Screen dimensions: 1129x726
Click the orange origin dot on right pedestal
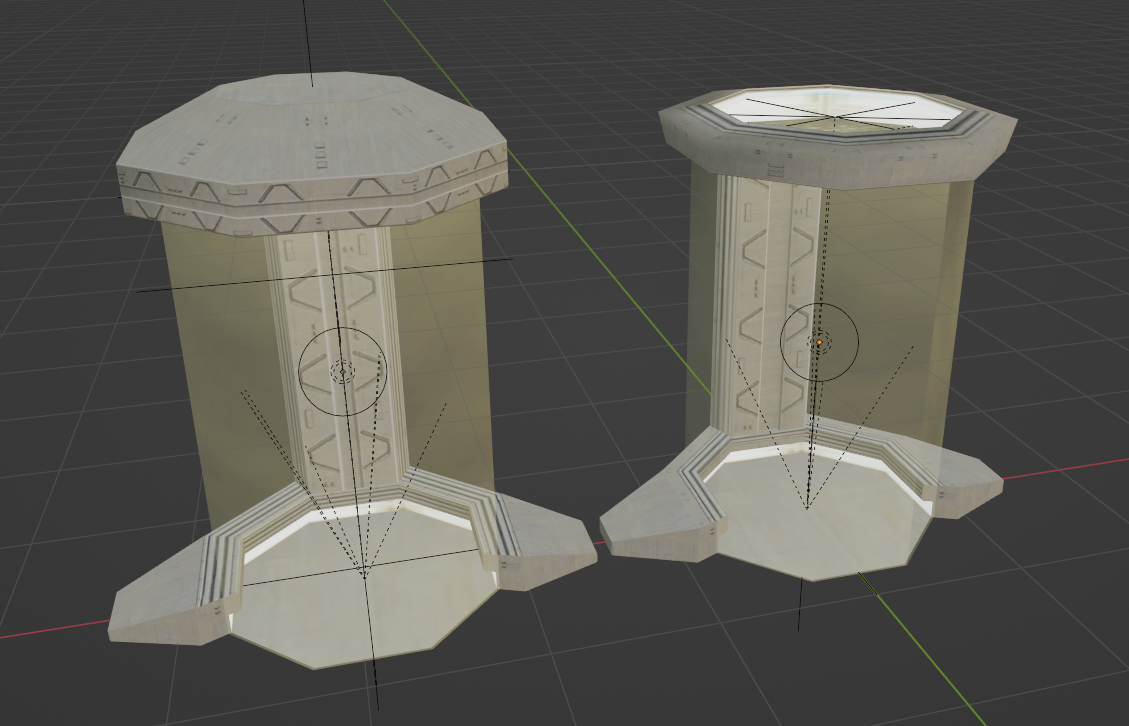coord(819,342)
